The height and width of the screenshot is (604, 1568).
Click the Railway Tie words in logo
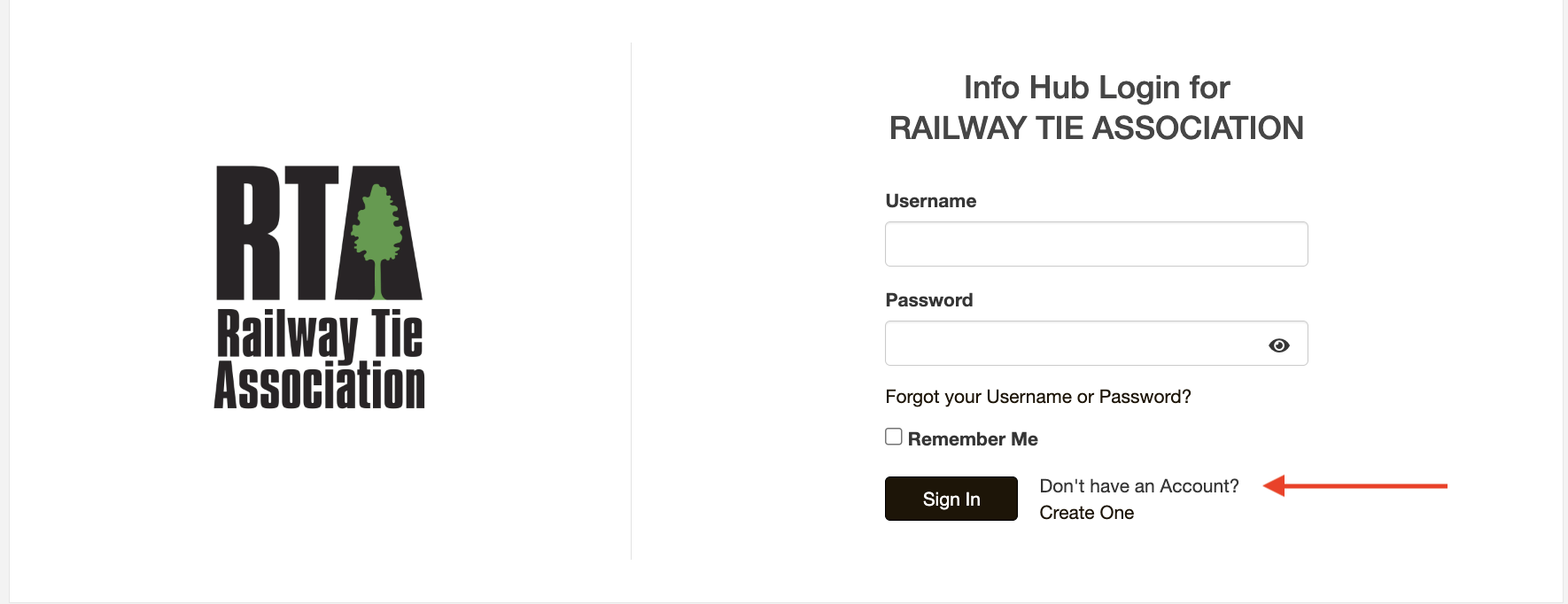coord(320,335)
